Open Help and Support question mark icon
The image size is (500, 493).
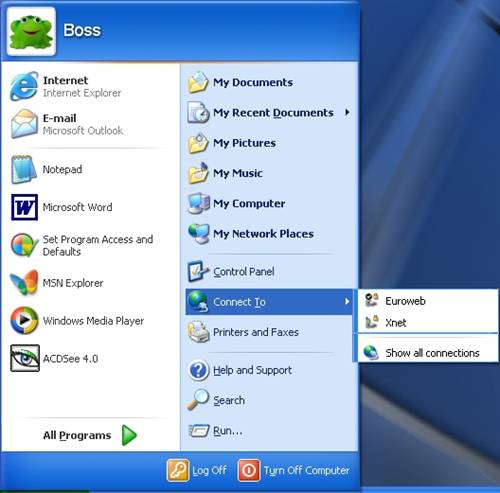click(x=199, y=370)
